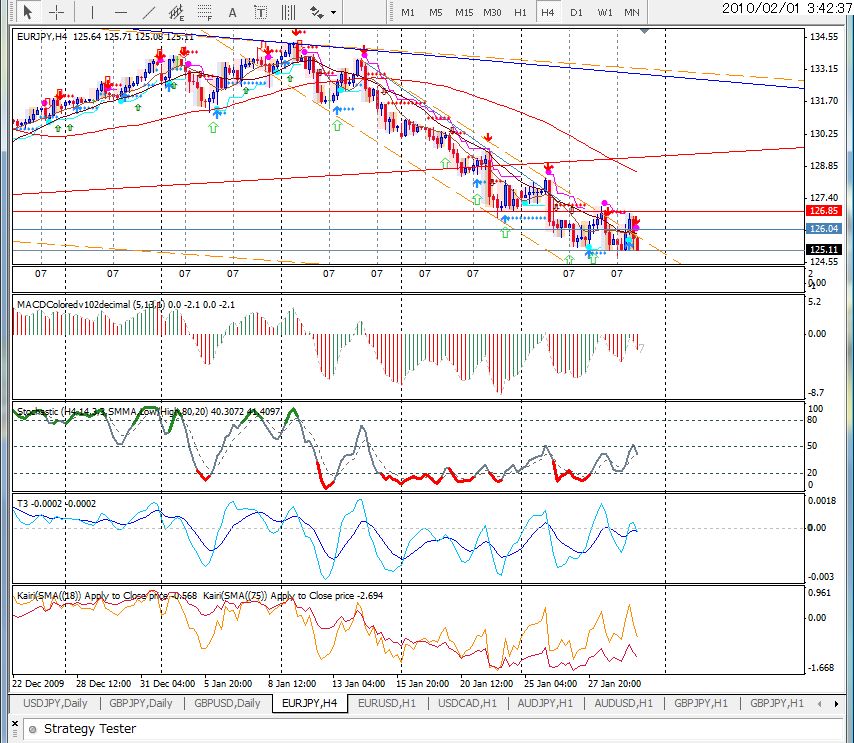The image size is (854, 743).
Task: Click the Strategy Tester label
Action: point(90,728)
